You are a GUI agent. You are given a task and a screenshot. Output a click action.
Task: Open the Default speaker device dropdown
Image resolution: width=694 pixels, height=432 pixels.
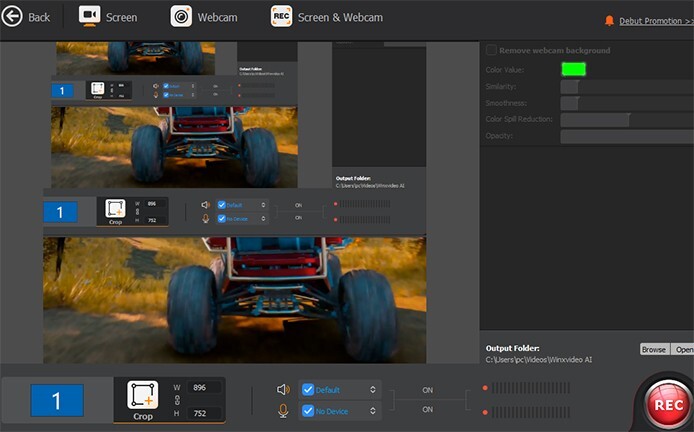coord(373,390)
